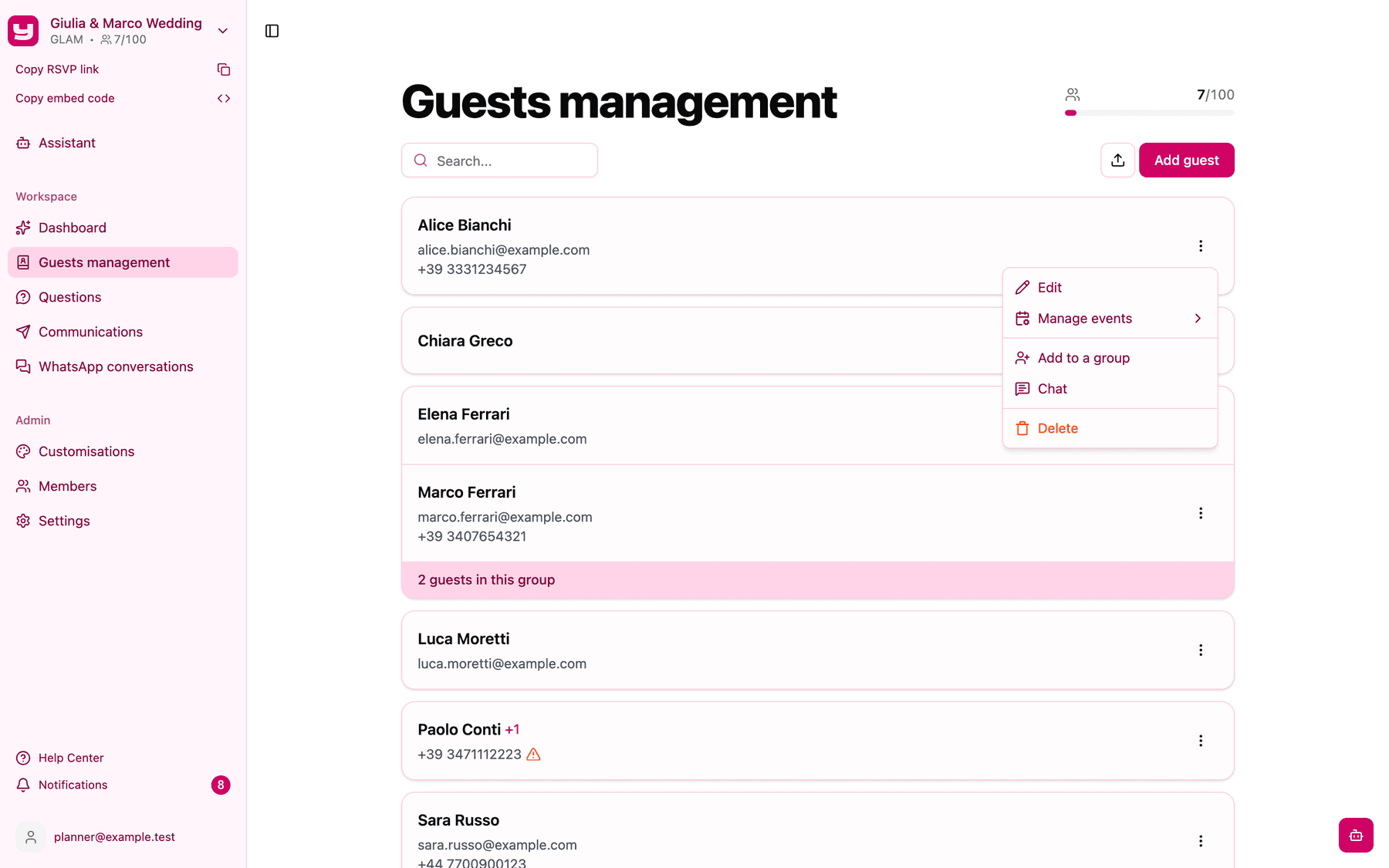The width and height of the screenshot is (1389, 868).
Task: Go to Dashboard in the sidebar
Action: (x=123, y=228)
